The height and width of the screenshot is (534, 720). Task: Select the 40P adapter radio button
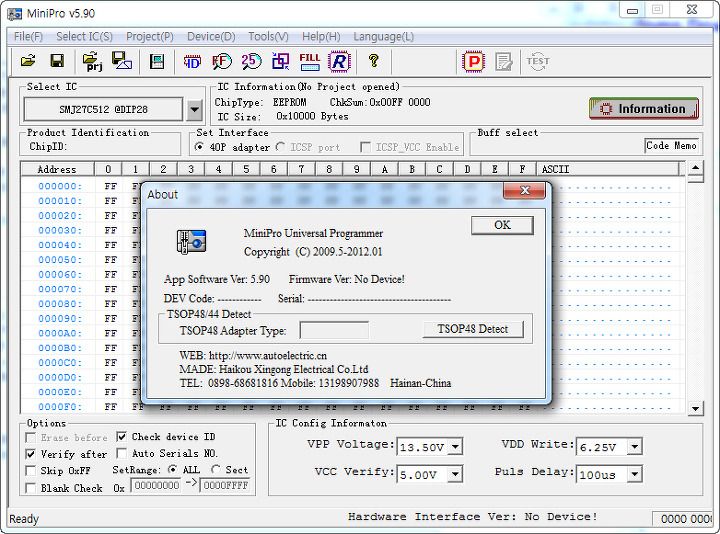tap(199, 147)
